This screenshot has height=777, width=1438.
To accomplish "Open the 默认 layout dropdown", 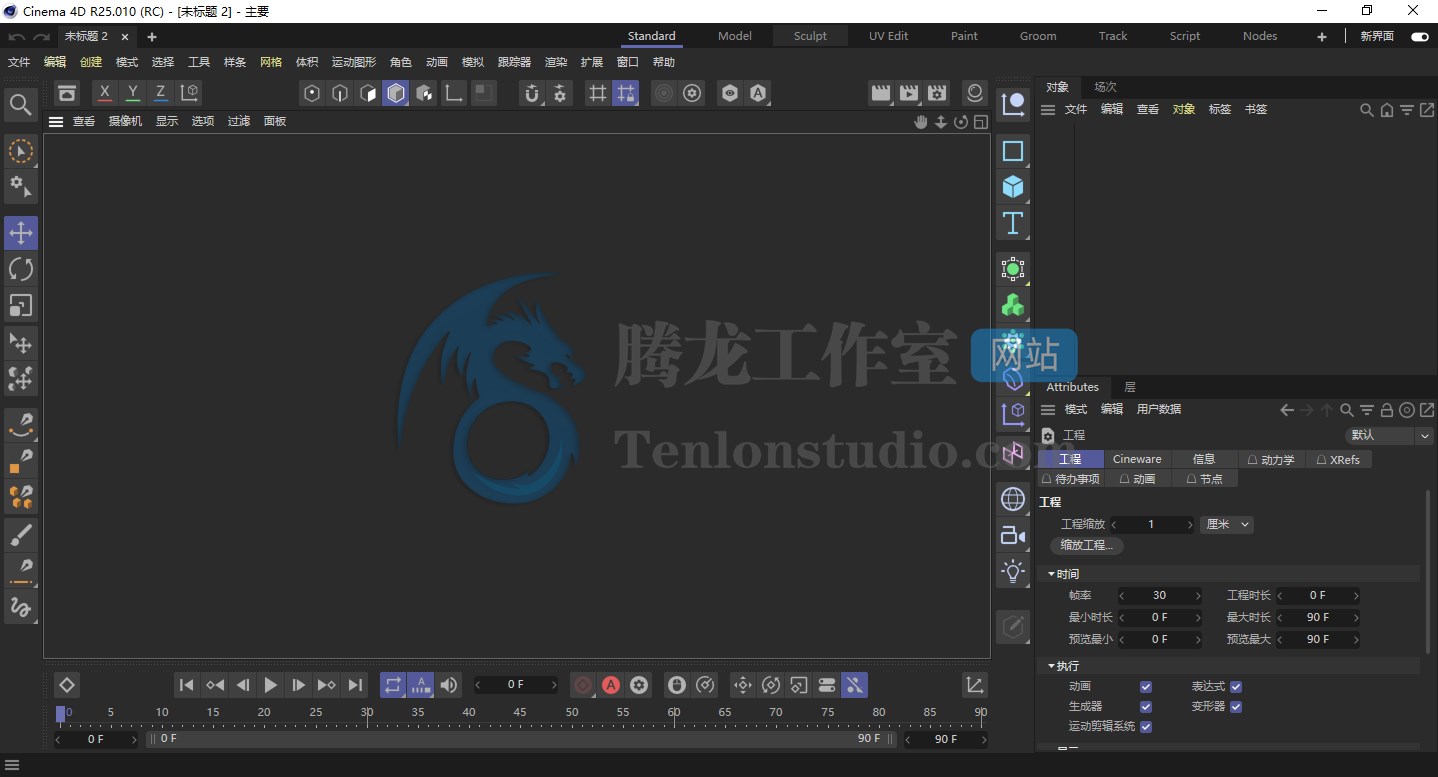I will point(1389,435).
